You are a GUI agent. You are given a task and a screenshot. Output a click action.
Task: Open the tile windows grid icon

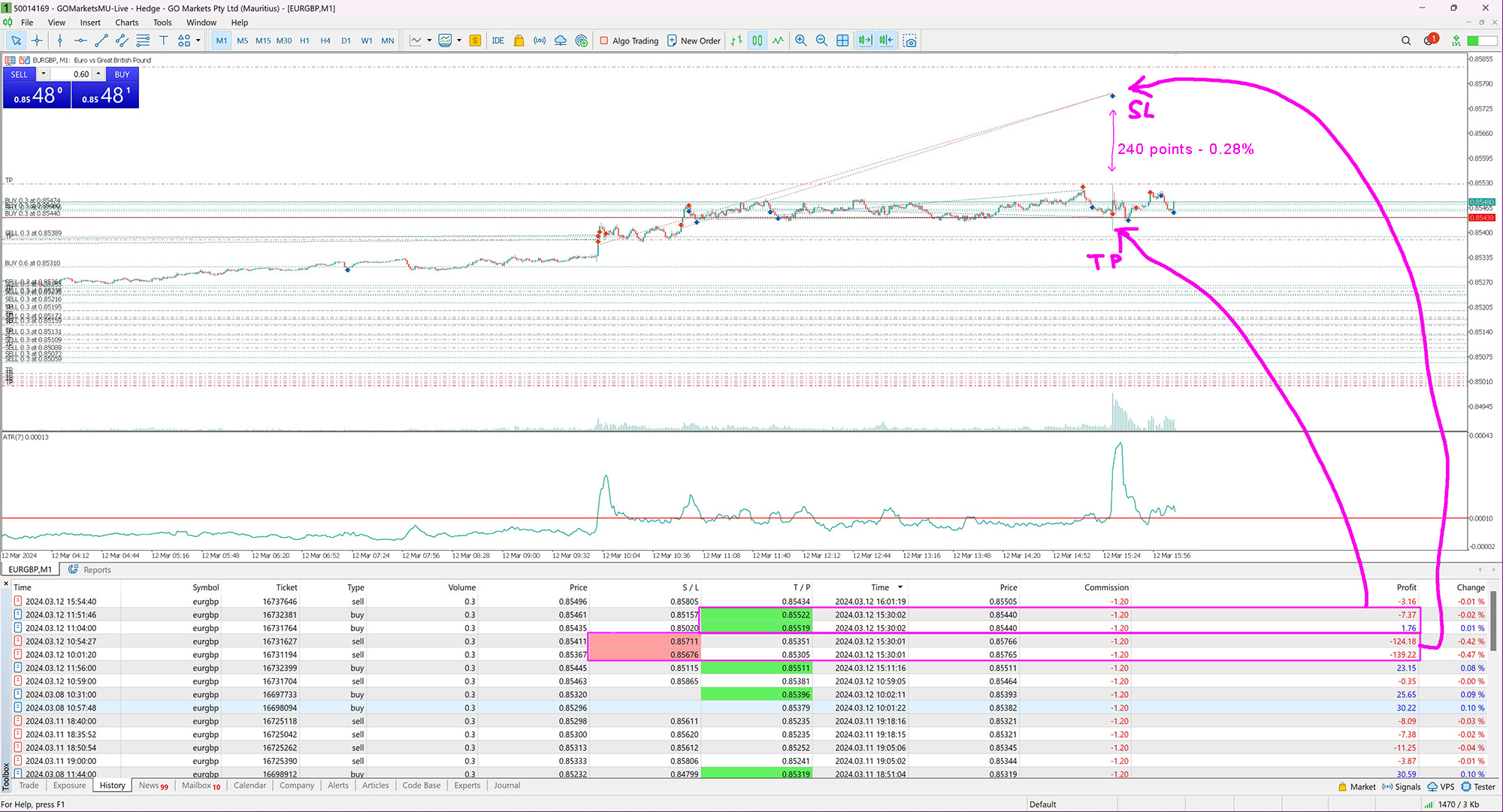[842, 41]
